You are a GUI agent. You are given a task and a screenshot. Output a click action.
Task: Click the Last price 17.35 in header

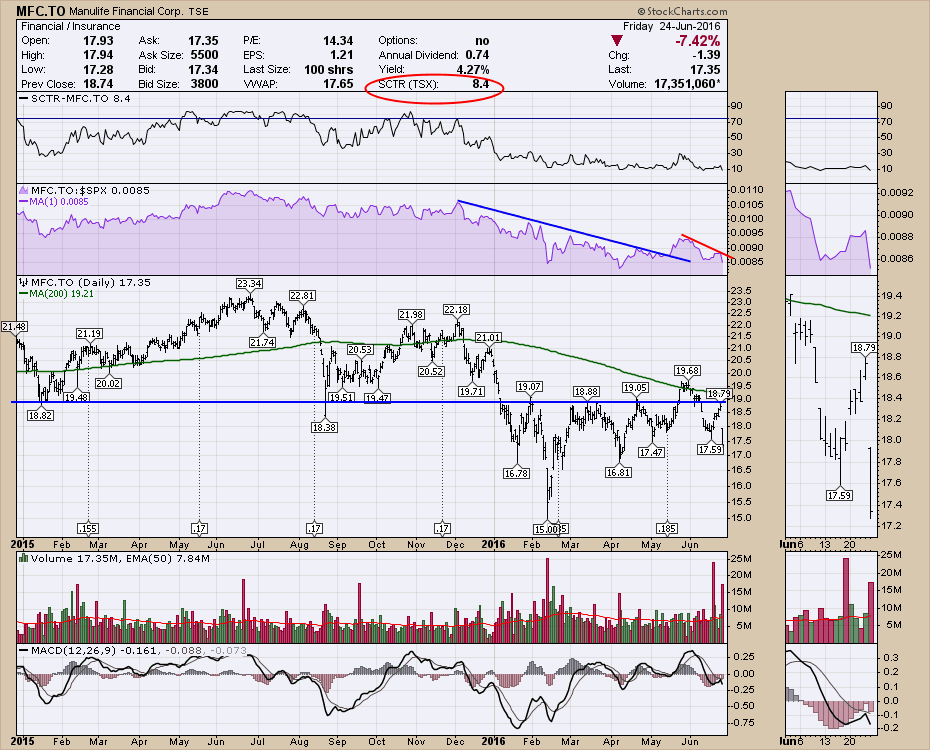point(705,69)
